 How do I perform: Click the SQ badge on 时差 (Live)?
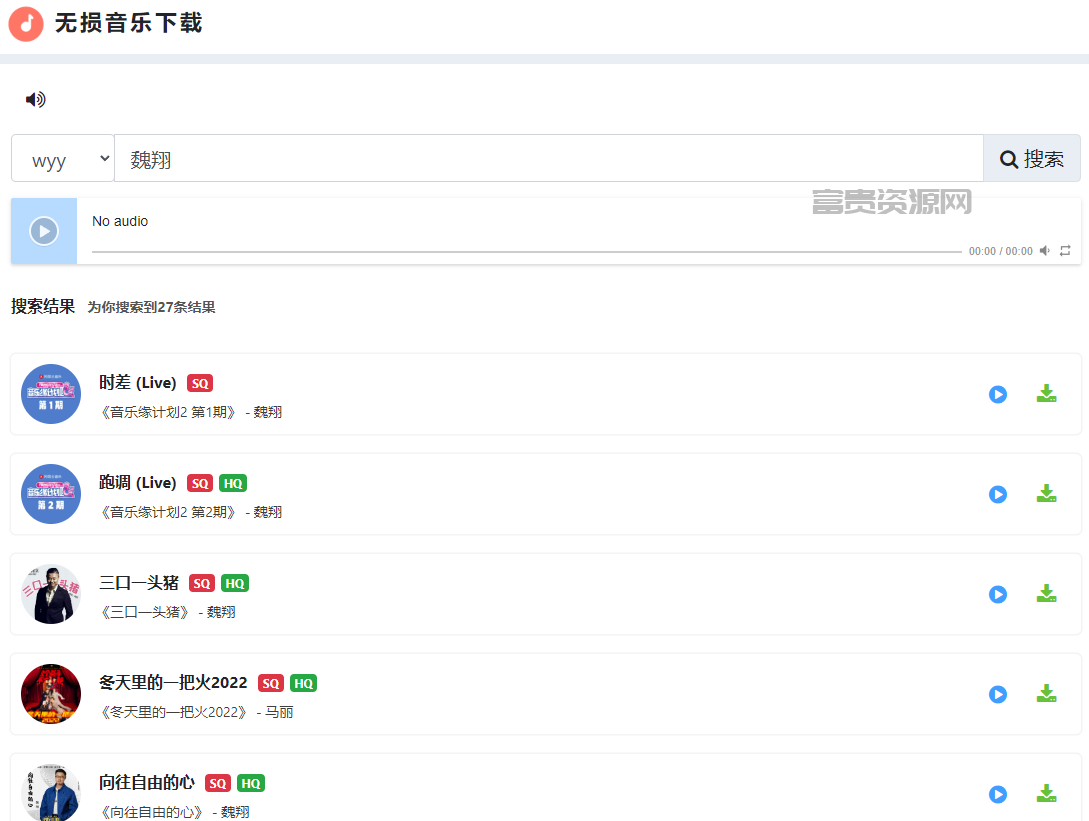point(200,383)
